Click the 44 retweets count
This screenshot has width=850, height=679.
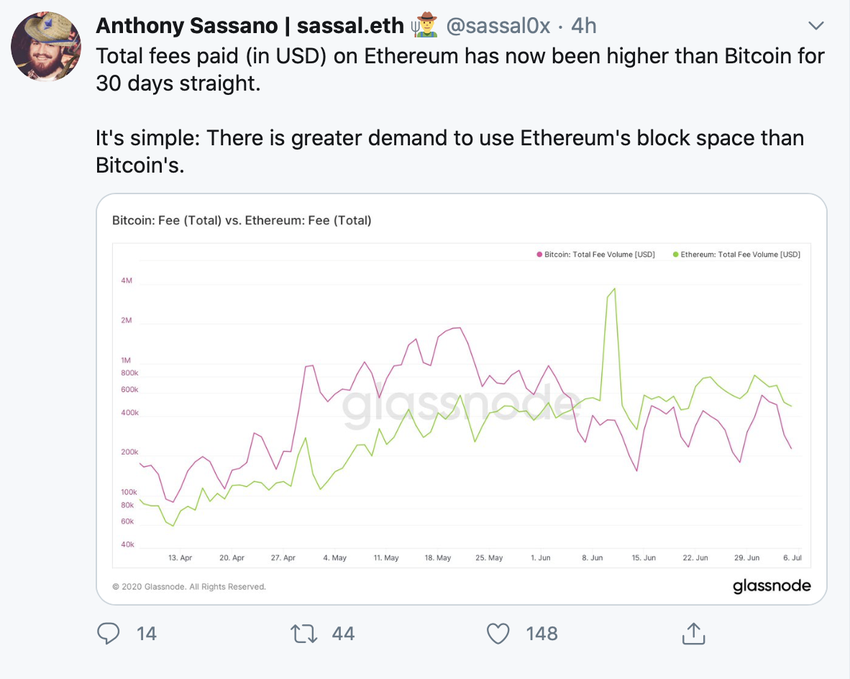click(343, 633)
